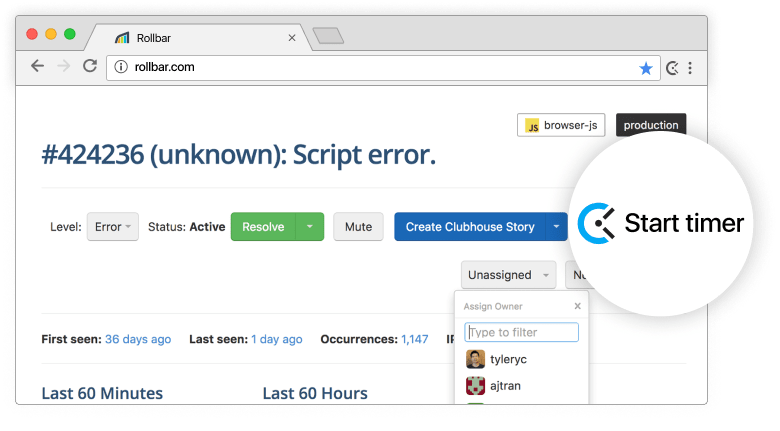Expand the Create Clubhouse Story dropdown arrow
Viewport: 780px width, 431px height.
click(x=557, y=227)
